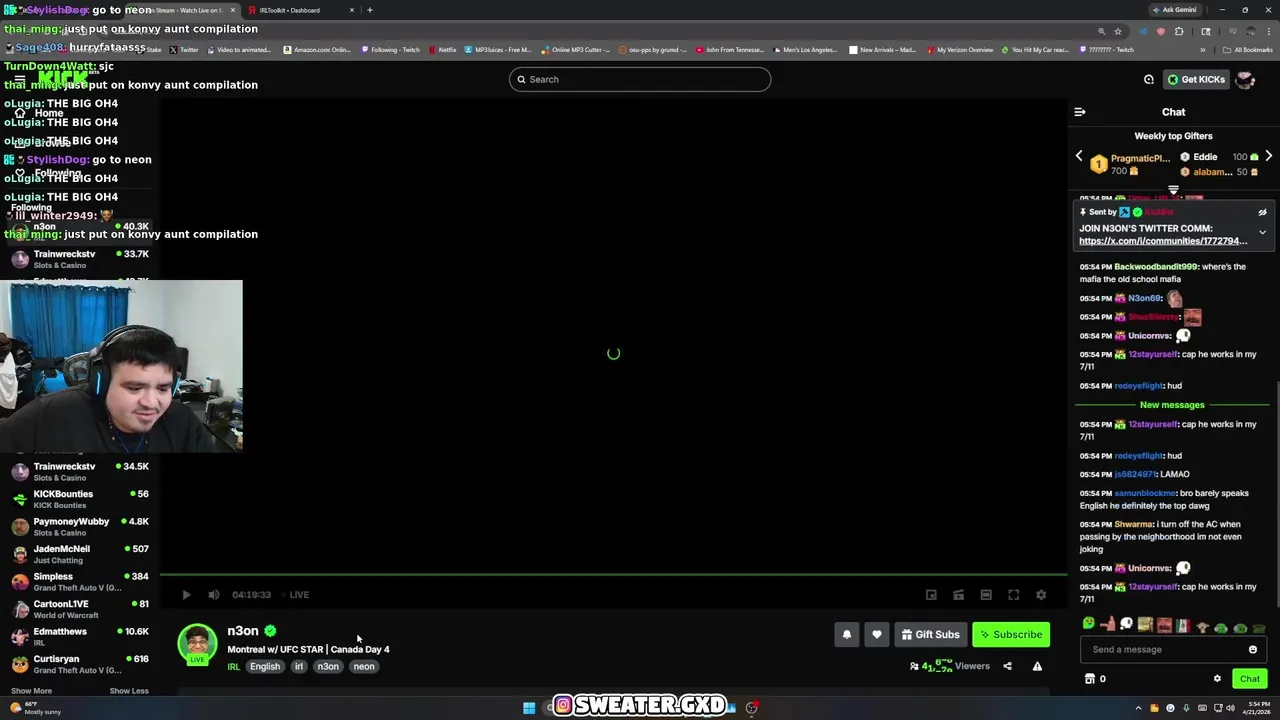Hide the pinned chat message
The height and width of the screenshot is (720, 1280).
pyautogui.click(x=1262, y=213)
